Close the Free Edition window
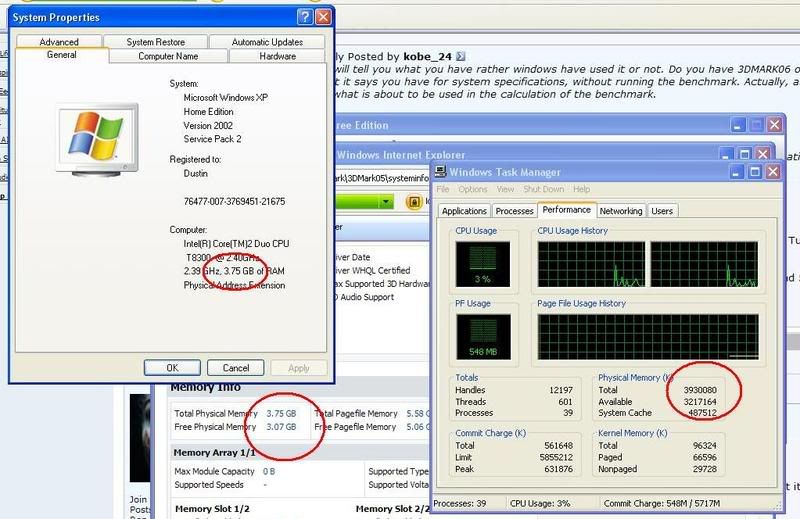The height and width of the screenshot is (519, 800). 774,125
